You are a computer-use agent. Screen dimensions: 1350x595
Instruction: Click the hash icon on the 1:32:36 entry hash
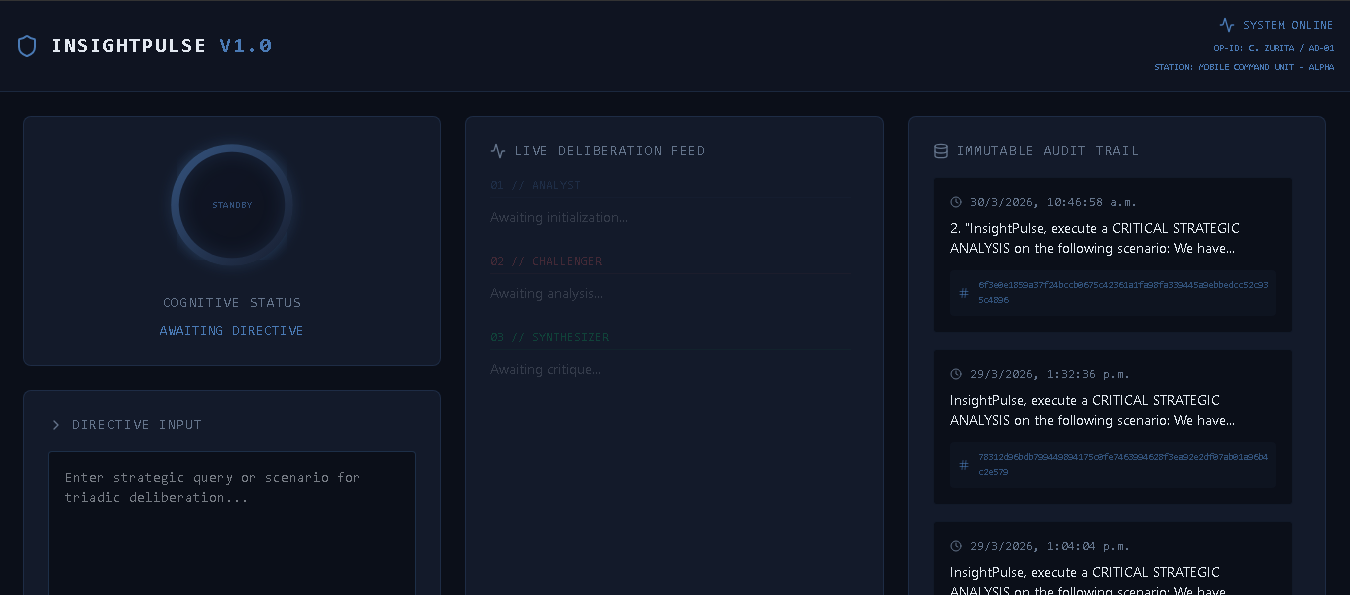(963, 464)
